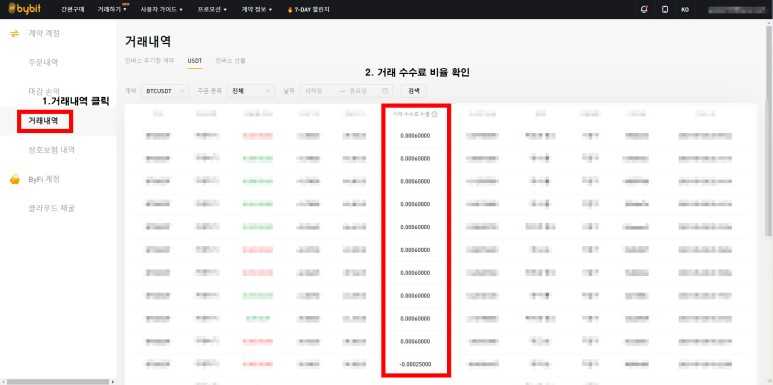773x385 pixels.
Task: Open 주문내역 in the sidebar
Action: (43, 63)
